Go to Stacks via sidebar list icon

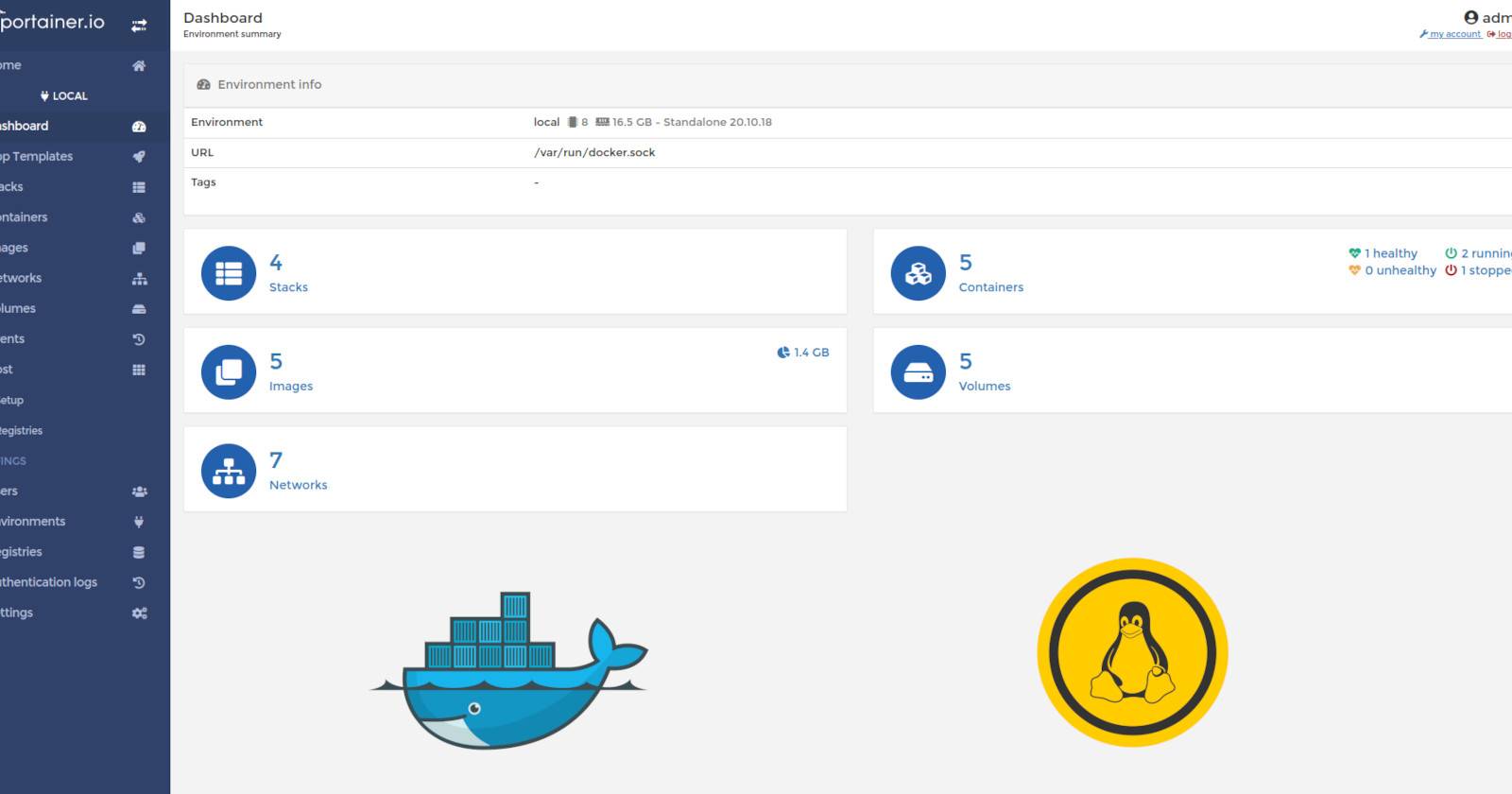point(139,187)
